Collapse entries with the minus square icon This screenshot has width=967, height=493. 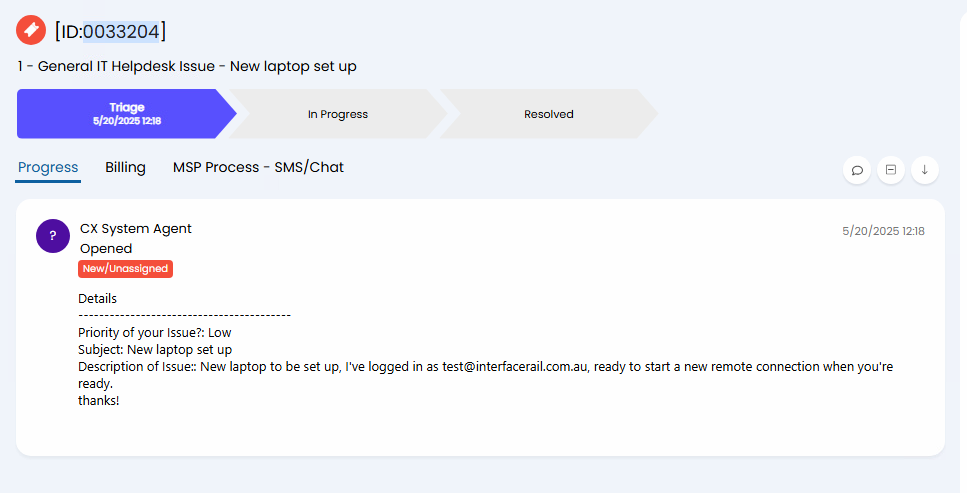891,170
